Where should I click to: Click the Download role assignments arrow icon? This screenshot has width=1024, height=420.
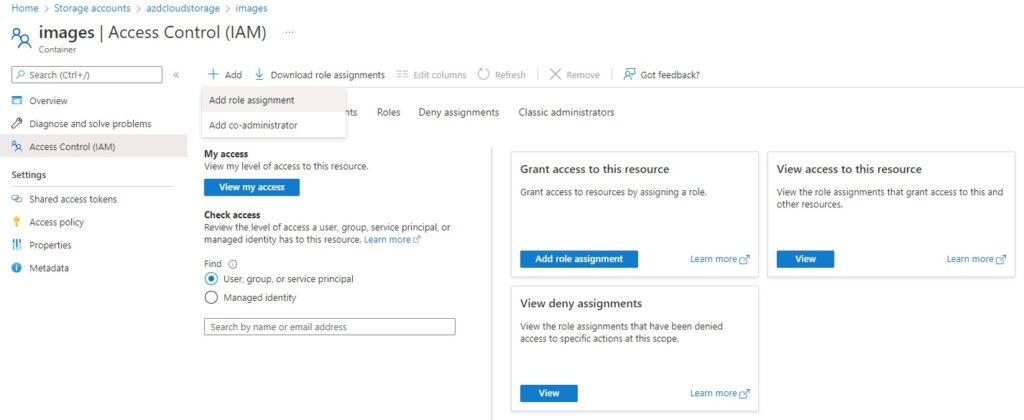259,74
